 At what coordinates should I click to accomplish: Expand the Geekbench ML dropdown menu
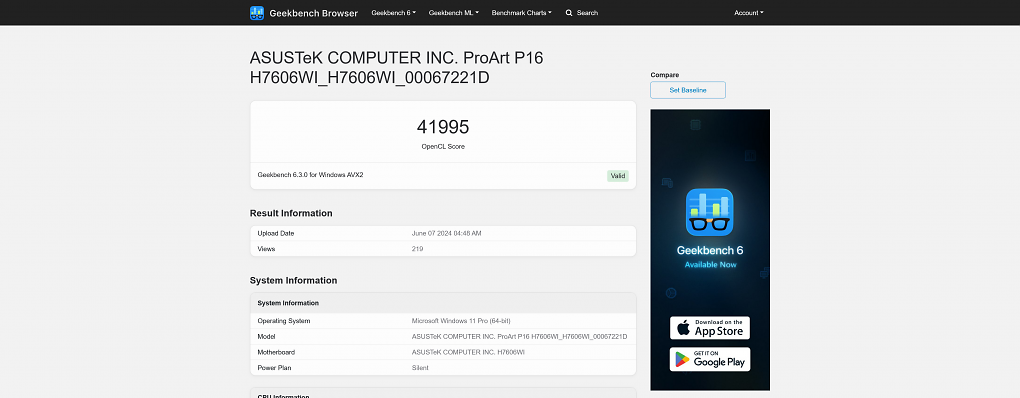click(x=453, y=13)
